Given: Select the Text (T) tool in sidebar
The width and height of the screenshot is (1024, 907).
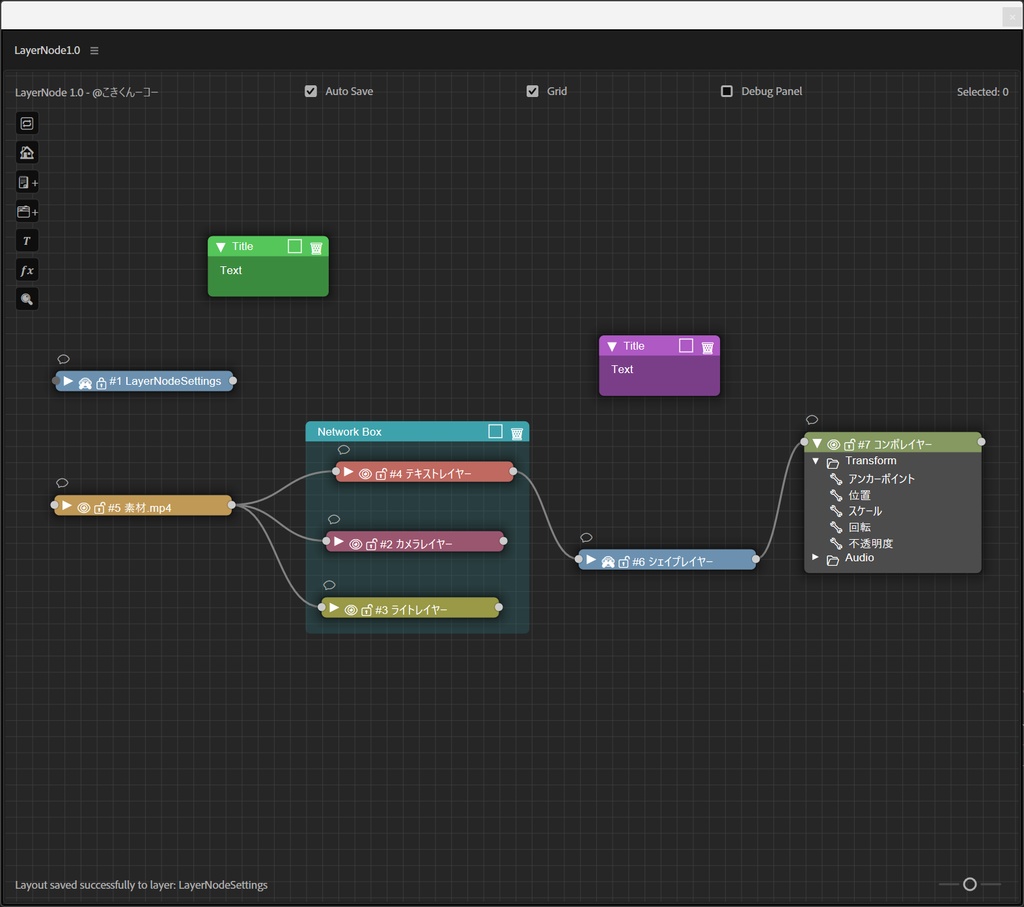Looking at the screenshot, I should 26,240.
